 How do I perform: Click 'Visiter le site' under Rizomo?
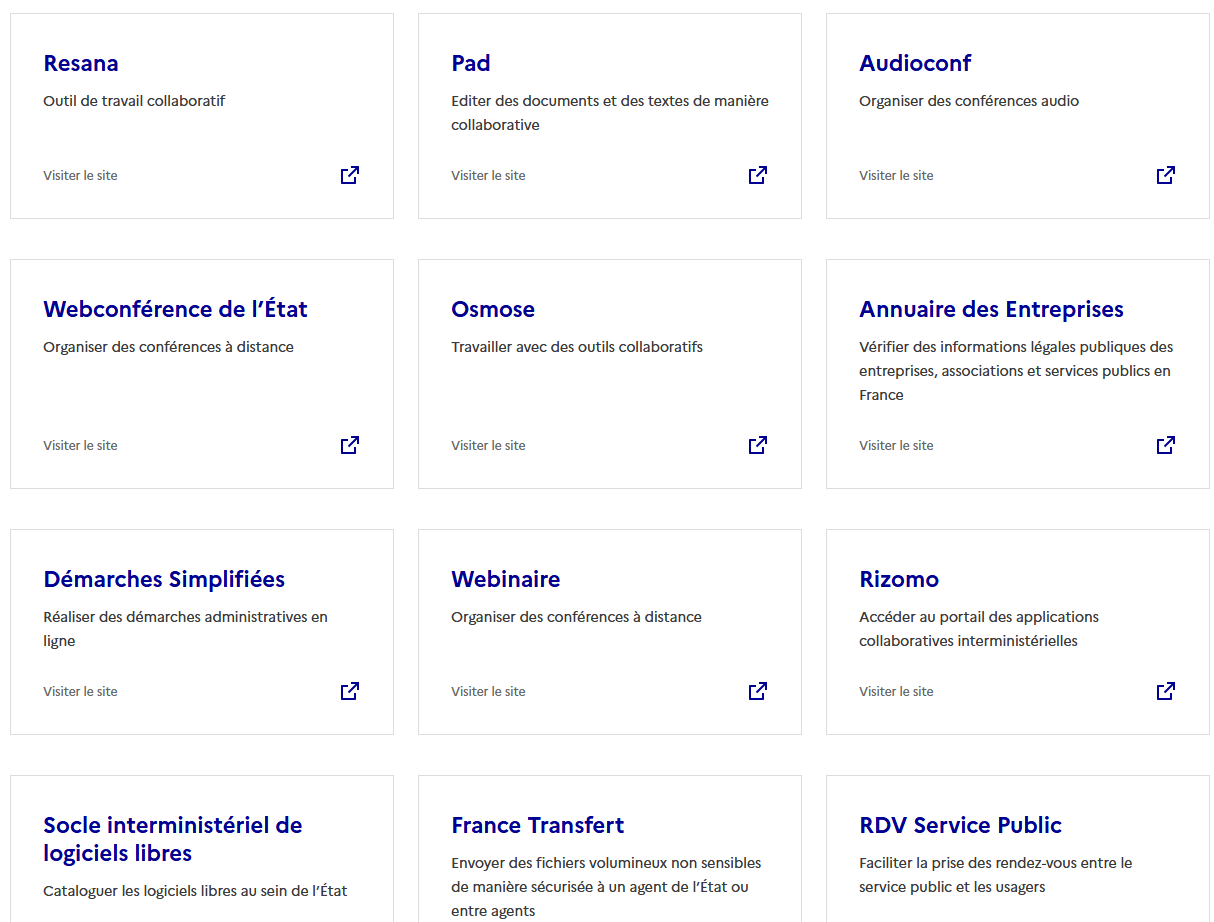(x=896, y=691)
